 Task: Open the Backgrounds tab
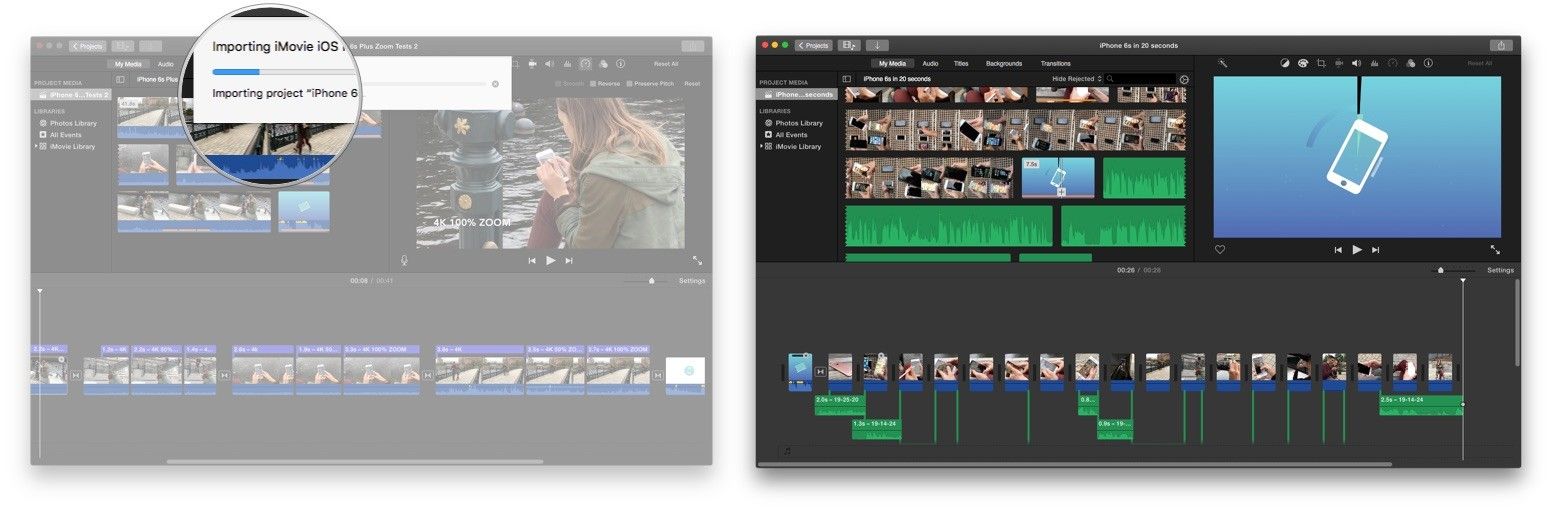(1003, 63)
